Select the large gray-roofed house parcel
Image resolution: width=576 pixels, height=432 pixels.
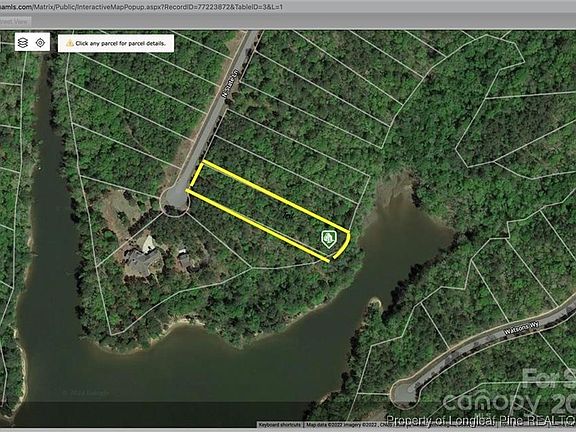click(x=143, y=258)
